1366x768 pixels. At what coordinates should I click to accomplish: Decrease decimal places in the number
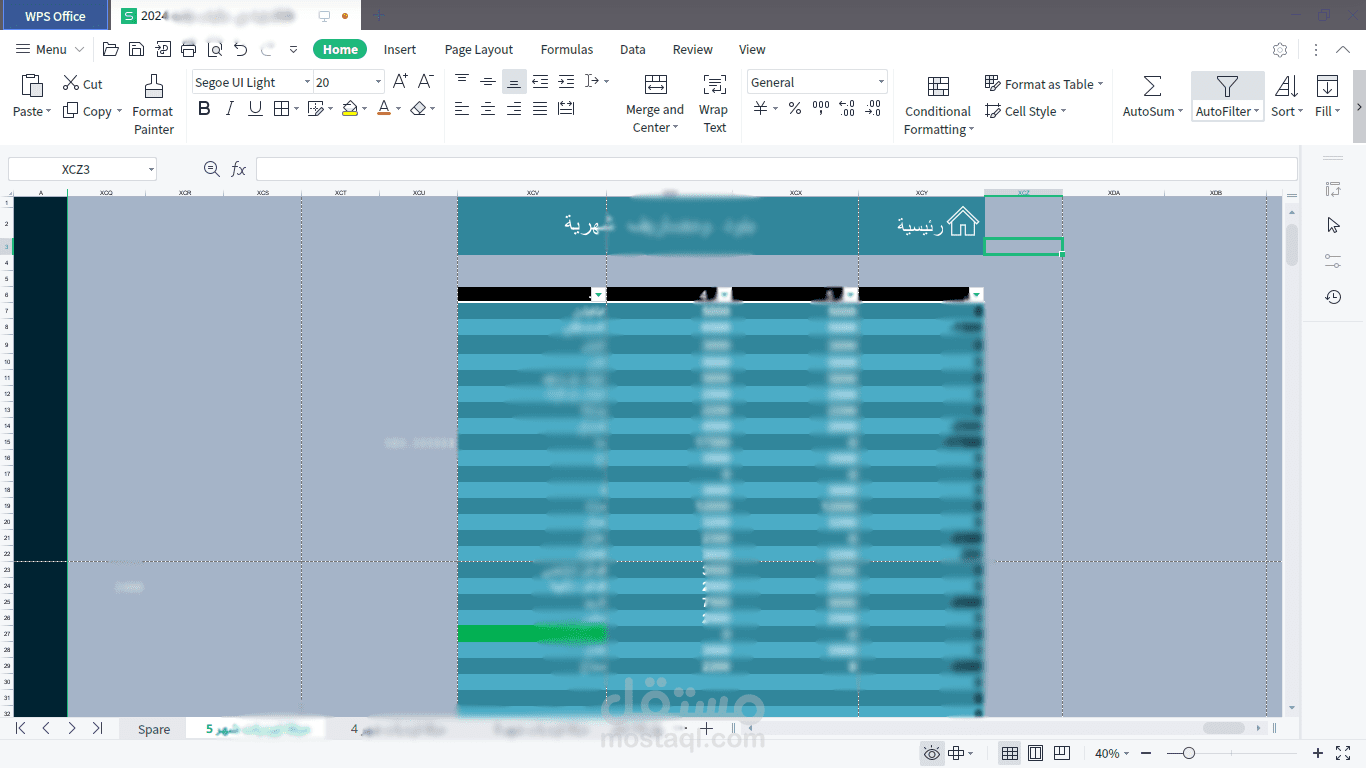point(873,108)
